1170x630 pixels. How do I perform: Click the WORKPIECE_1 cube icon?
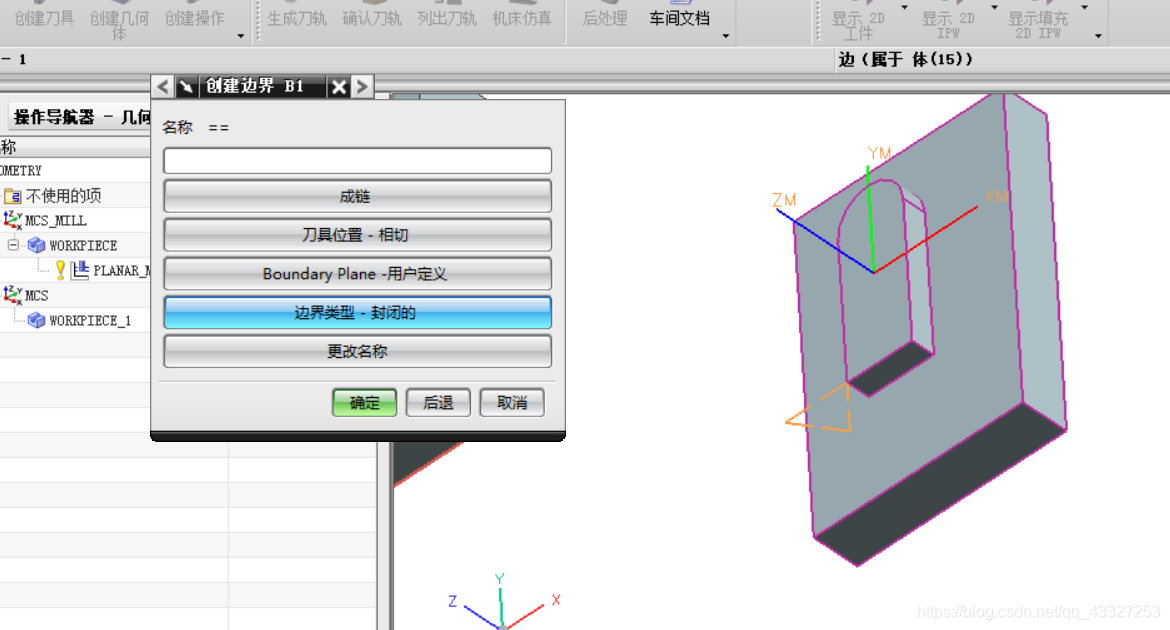click(x=36, y=321)
